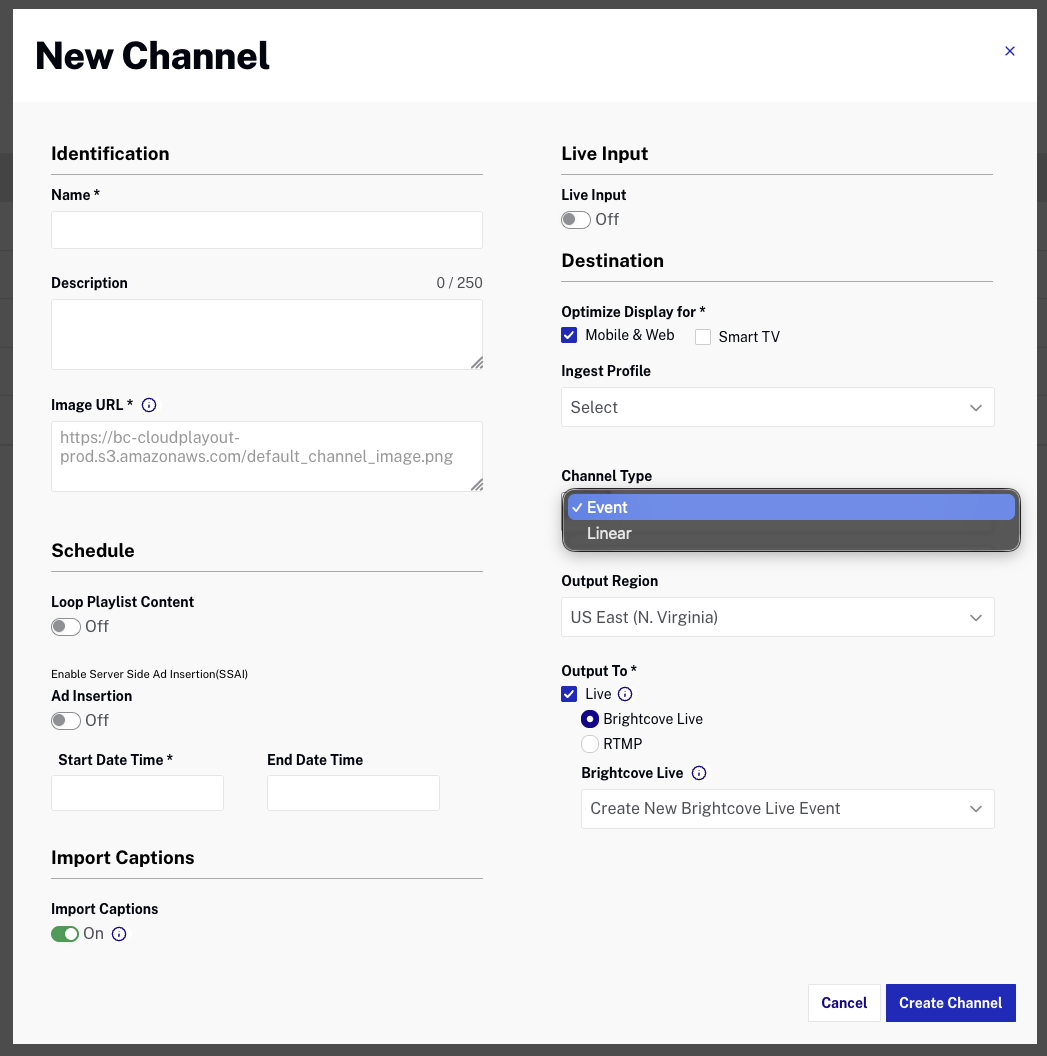This screenshot has height=1056, width=1047.
Task: Expand the Create New Brightcove Live Event dropdown
Action: click(787, 808)
